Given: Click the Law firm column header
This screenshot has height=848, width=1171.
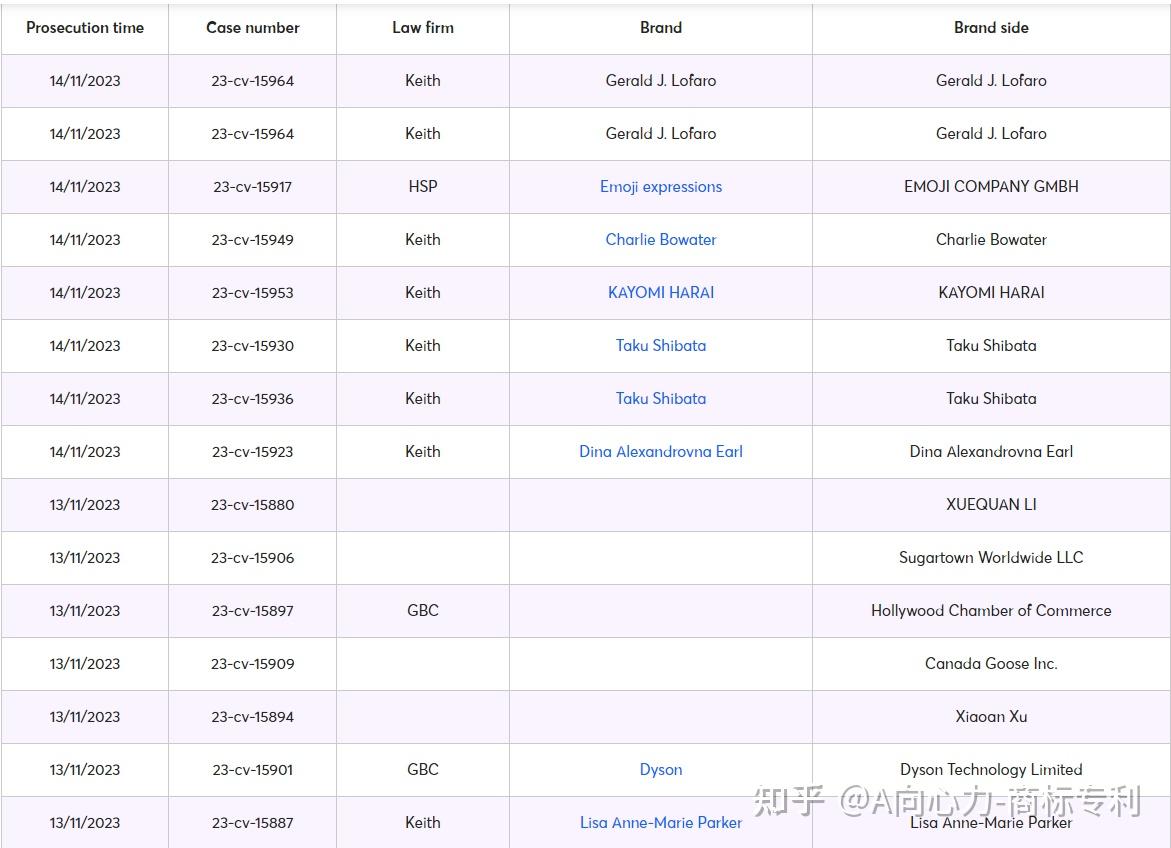Looking at the screenshot, I should click(423, 28).
